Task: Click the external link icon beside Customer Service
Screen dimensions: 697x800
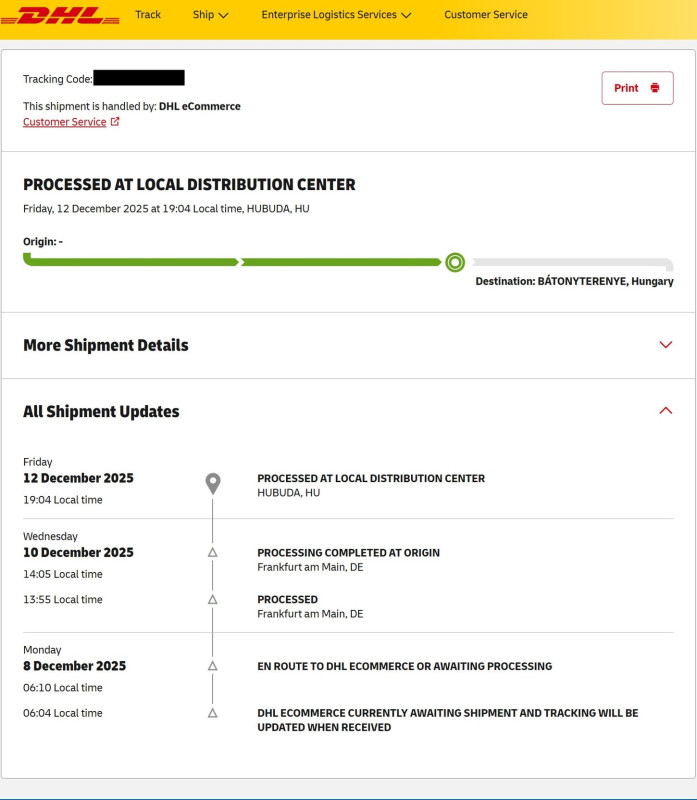Action: tap(115, 122)
